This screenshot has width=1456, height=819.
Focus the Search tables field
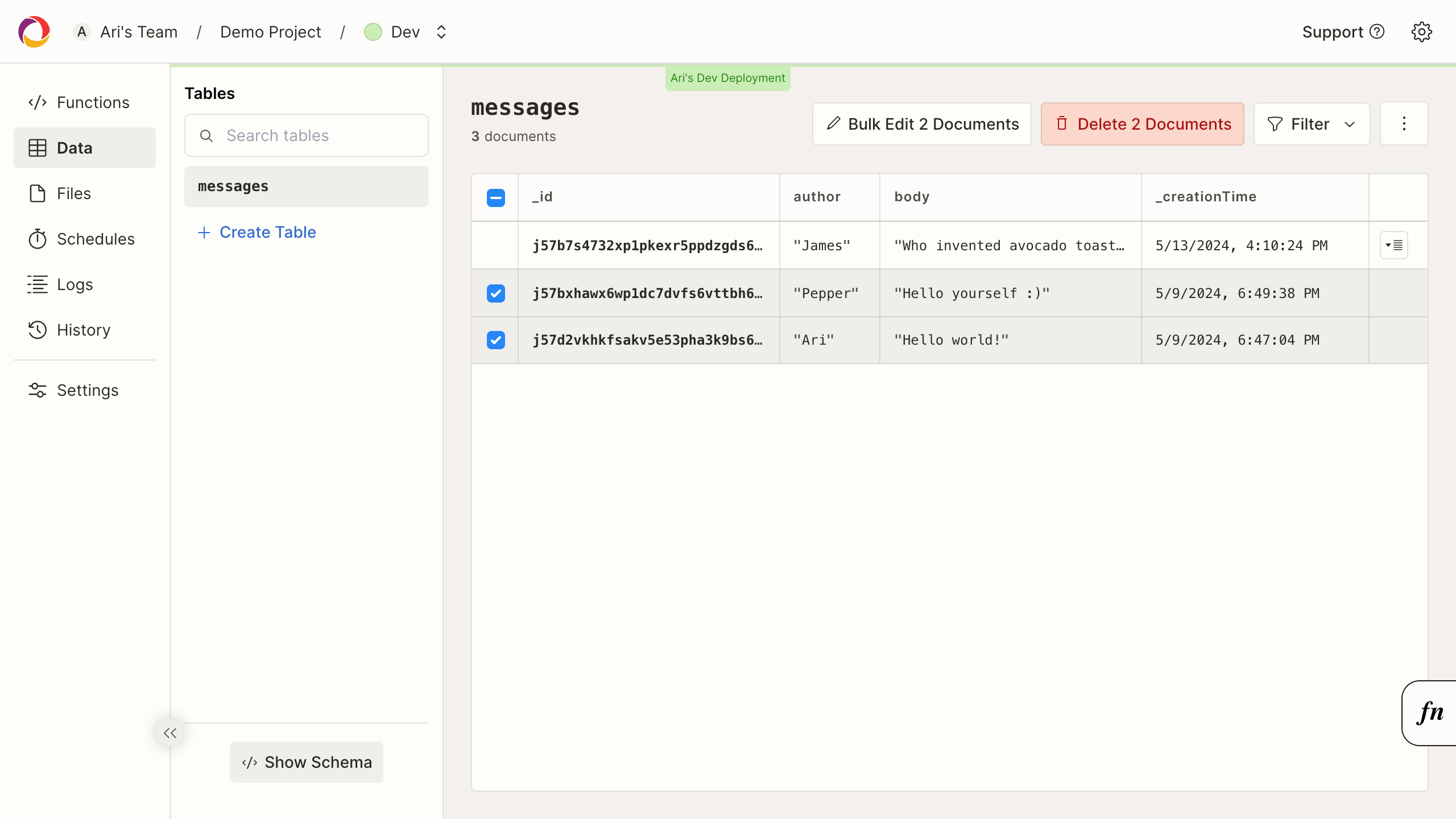(x=307, y=135)
